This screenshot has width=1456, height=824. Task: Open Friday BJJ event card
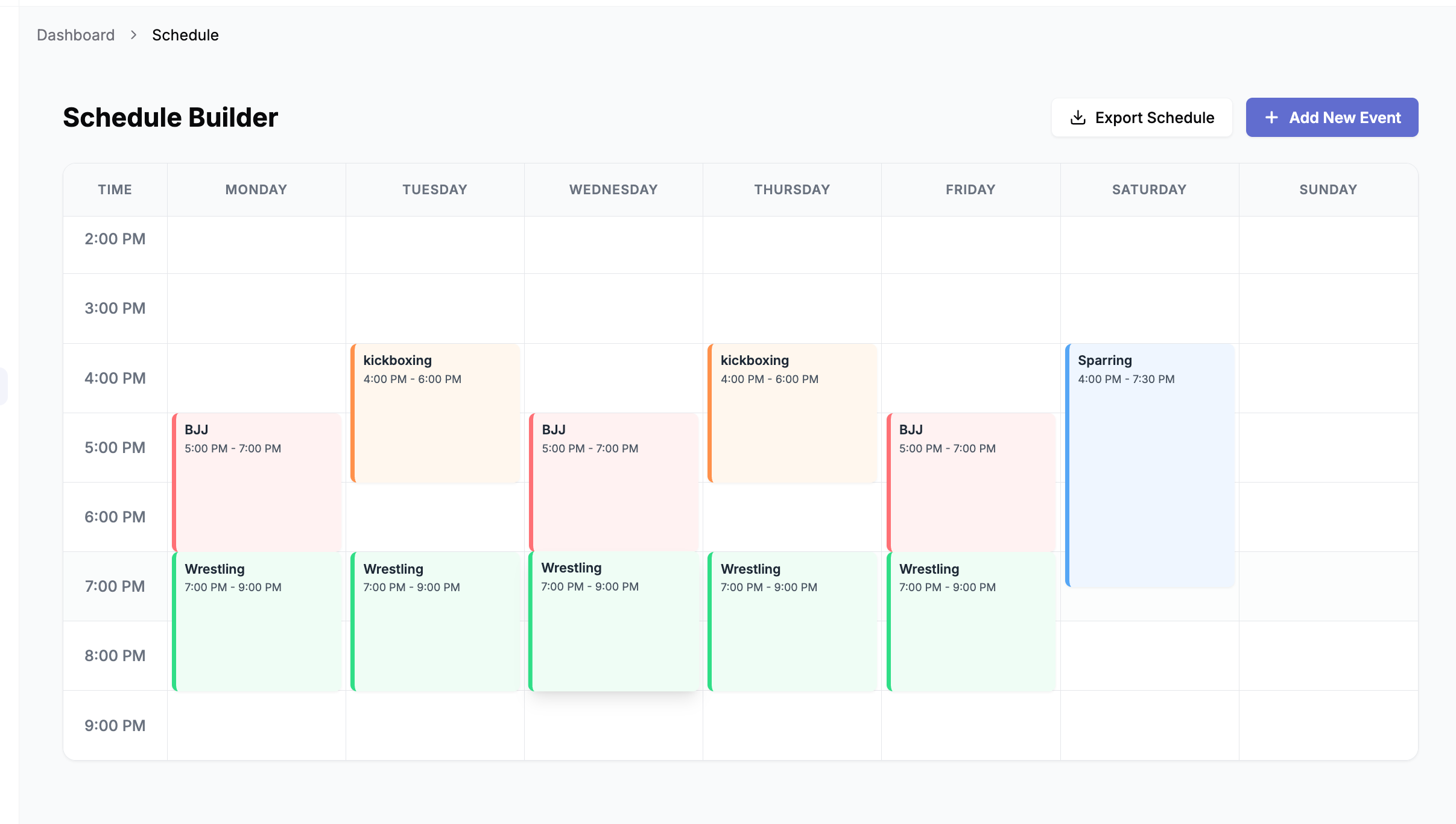(x=970, y=482)
